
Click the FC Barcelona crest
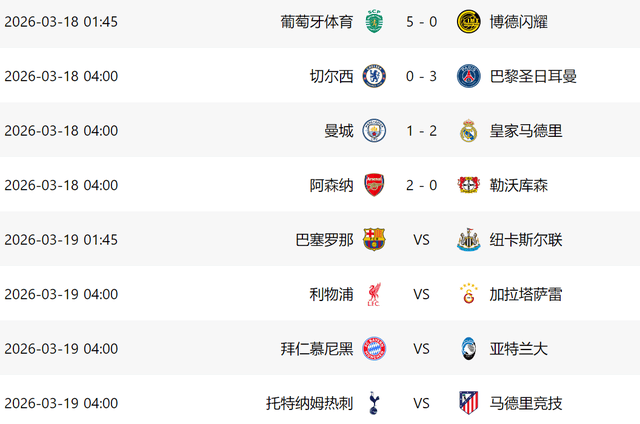pos(374,240)
